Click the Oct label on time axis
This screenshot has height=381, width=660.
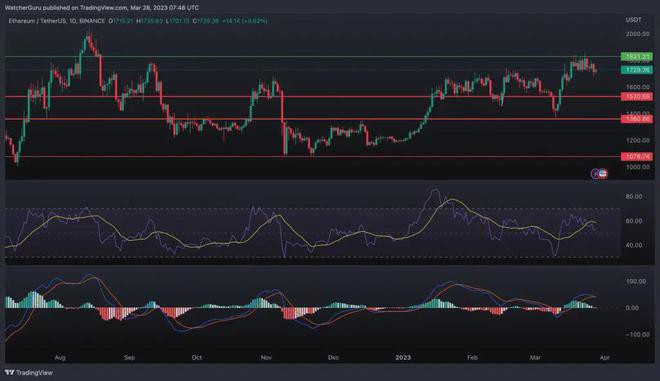tap(197, 357)
